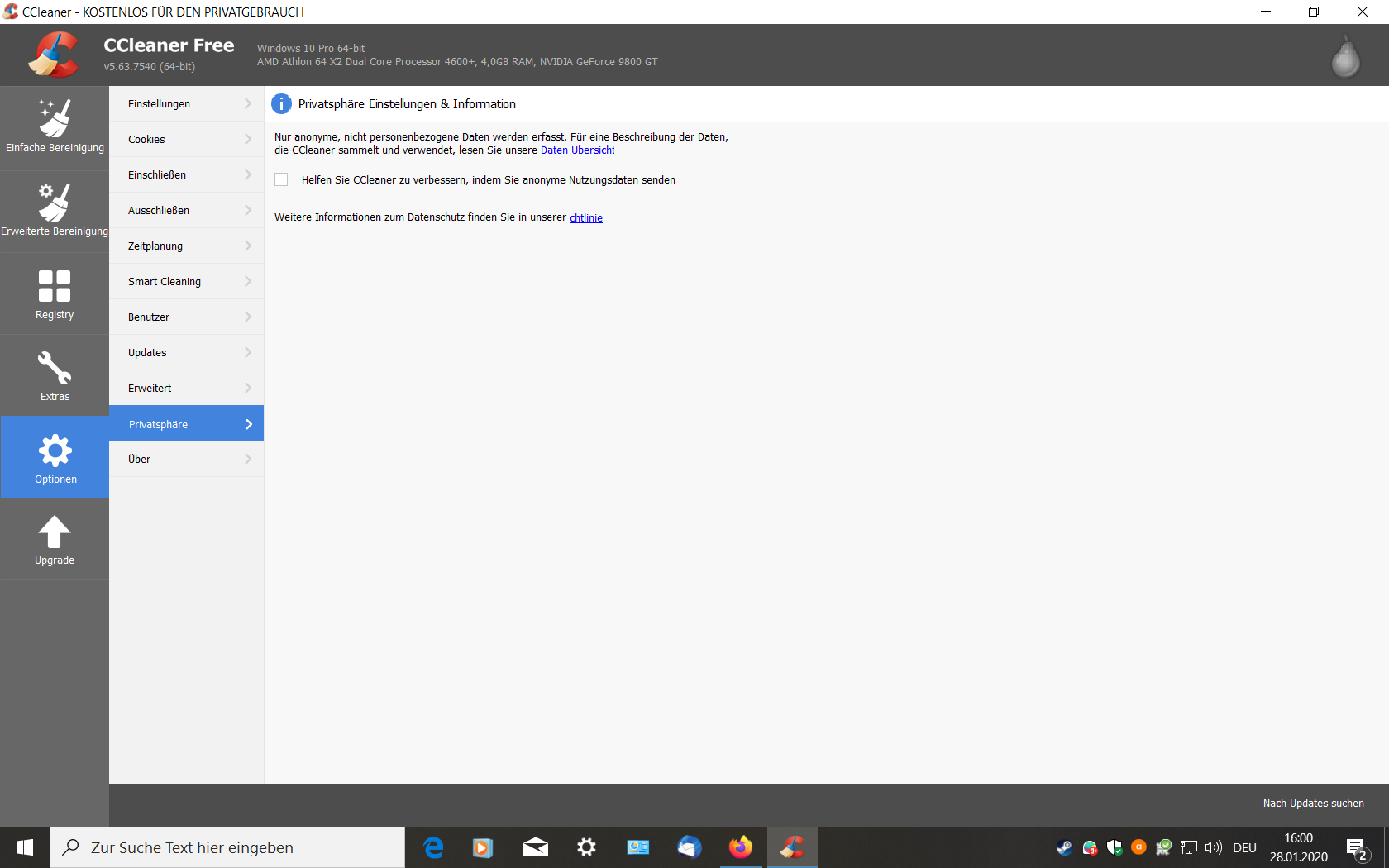Open Windows Settings gear in the taskbar

(587, 847)
